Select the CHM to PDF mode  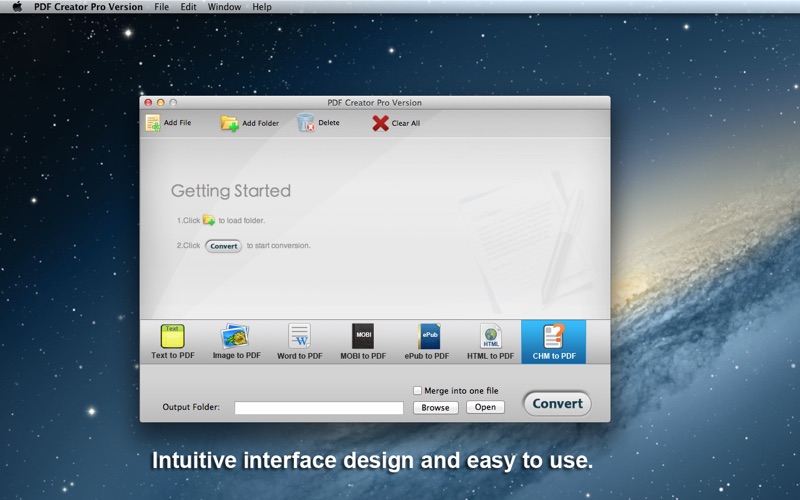pyautogui.click(x=554, y=341)
